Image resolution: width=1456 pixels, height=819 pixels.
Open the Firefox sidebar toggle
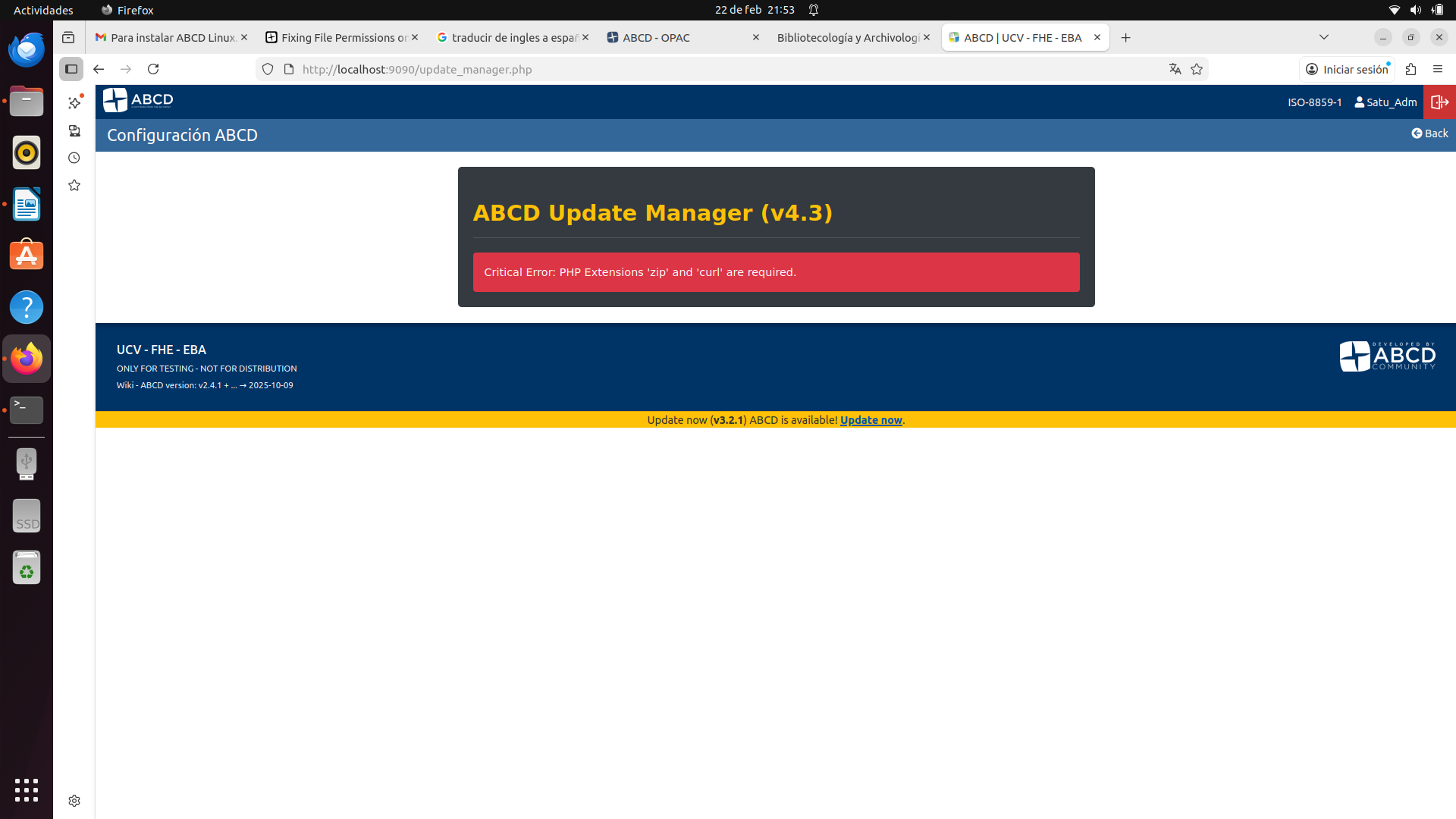[x=71, y=69]
